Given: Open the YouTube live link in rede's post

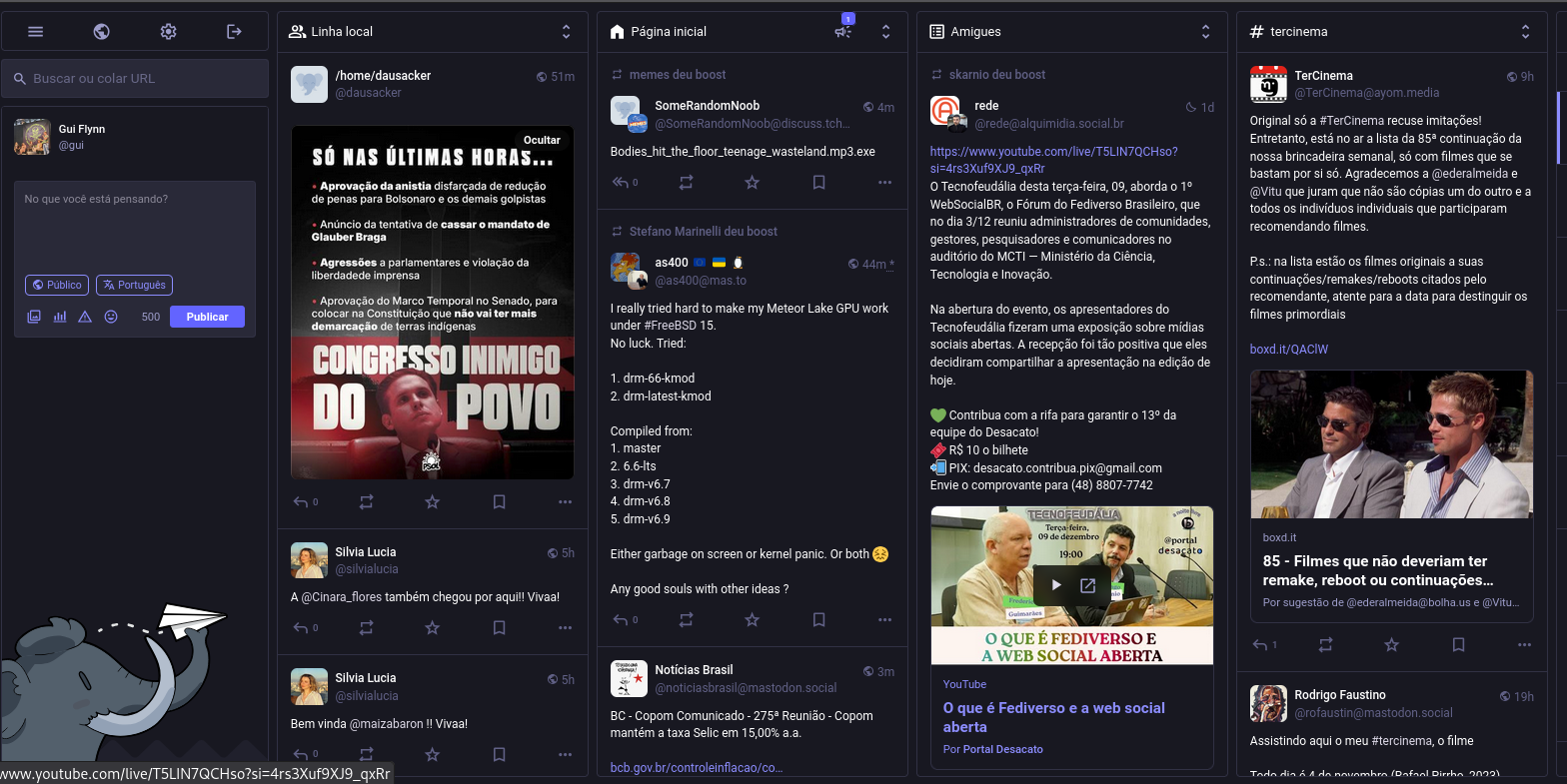Looking at the screenshot, I should (x=1053, y=160).
